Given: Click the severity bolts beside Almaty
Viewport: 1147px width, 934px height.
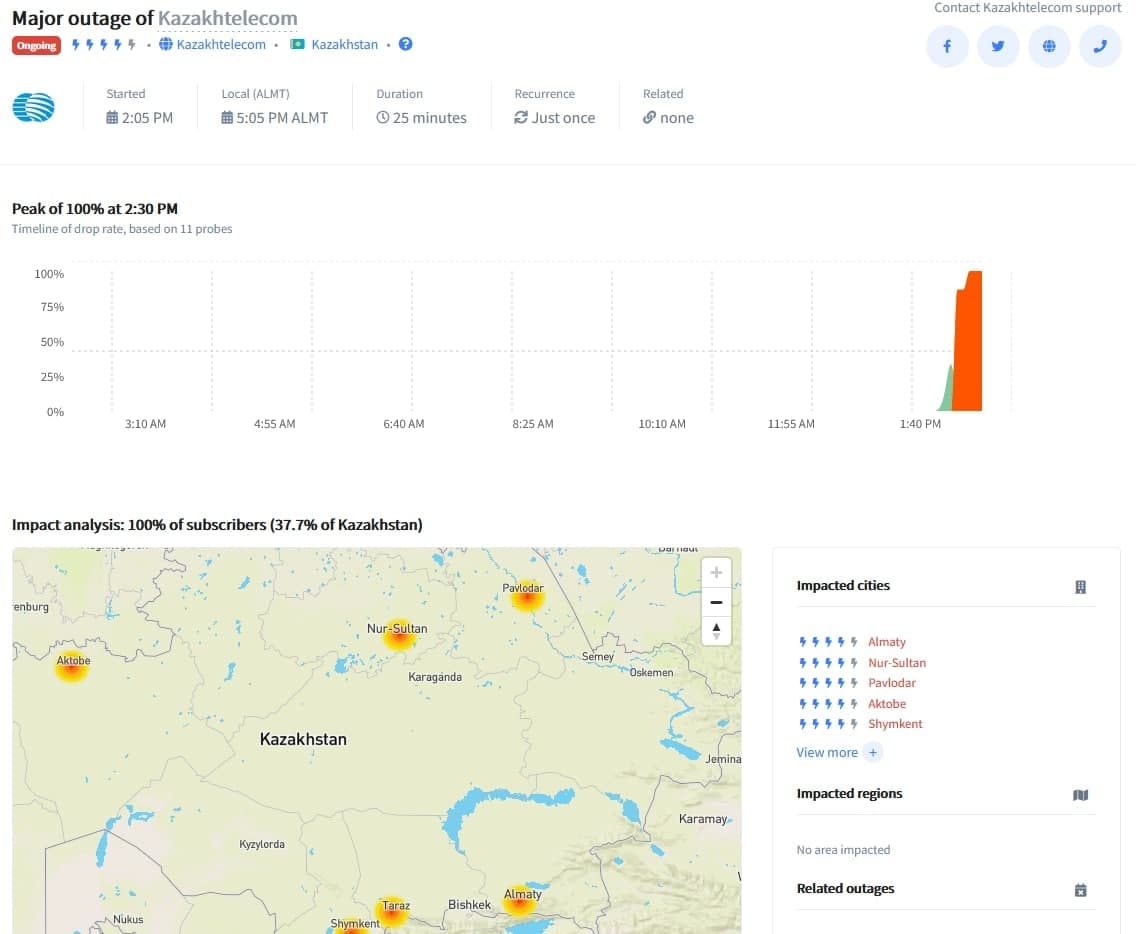Looking at the screenshot, I should coord(828,641).
